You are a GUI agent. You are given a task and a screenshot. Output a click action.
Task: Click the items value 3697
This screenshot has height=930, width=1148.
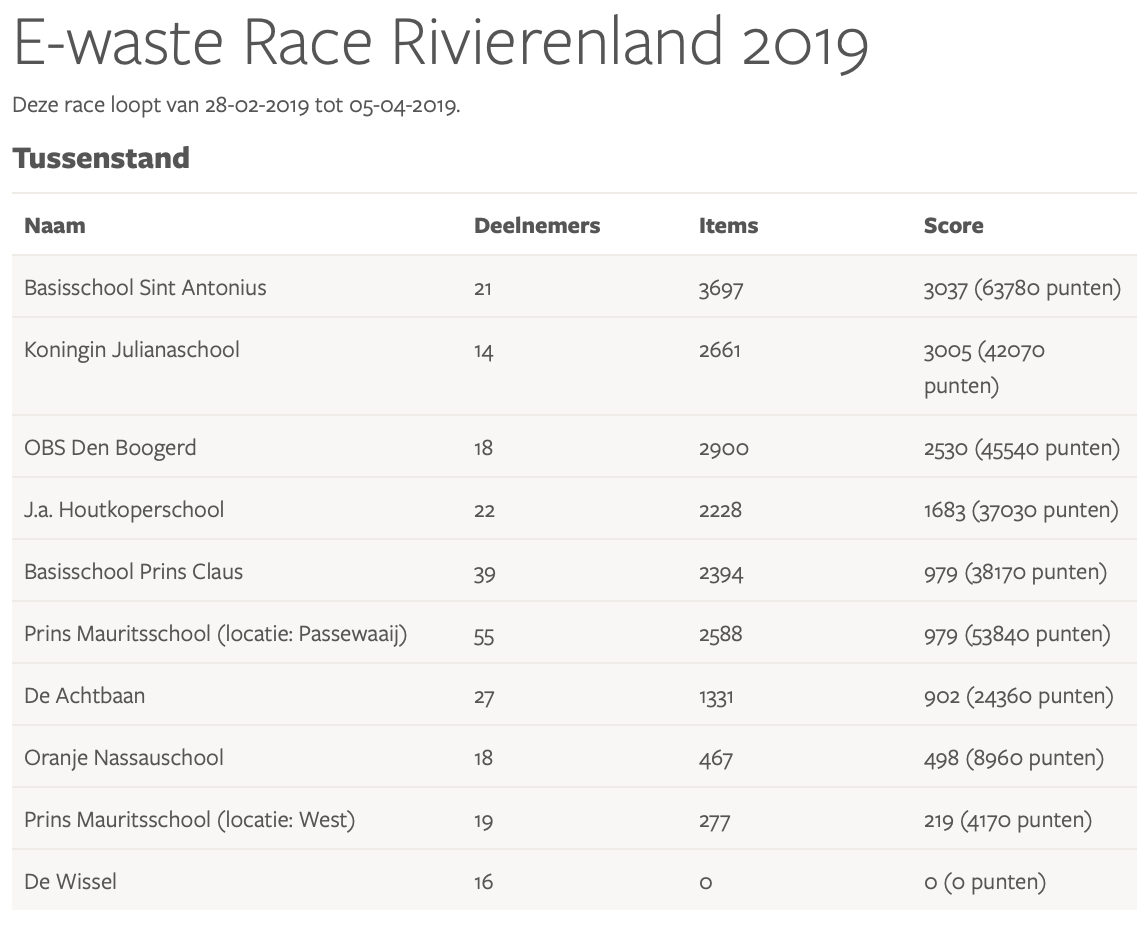point(721,290)
